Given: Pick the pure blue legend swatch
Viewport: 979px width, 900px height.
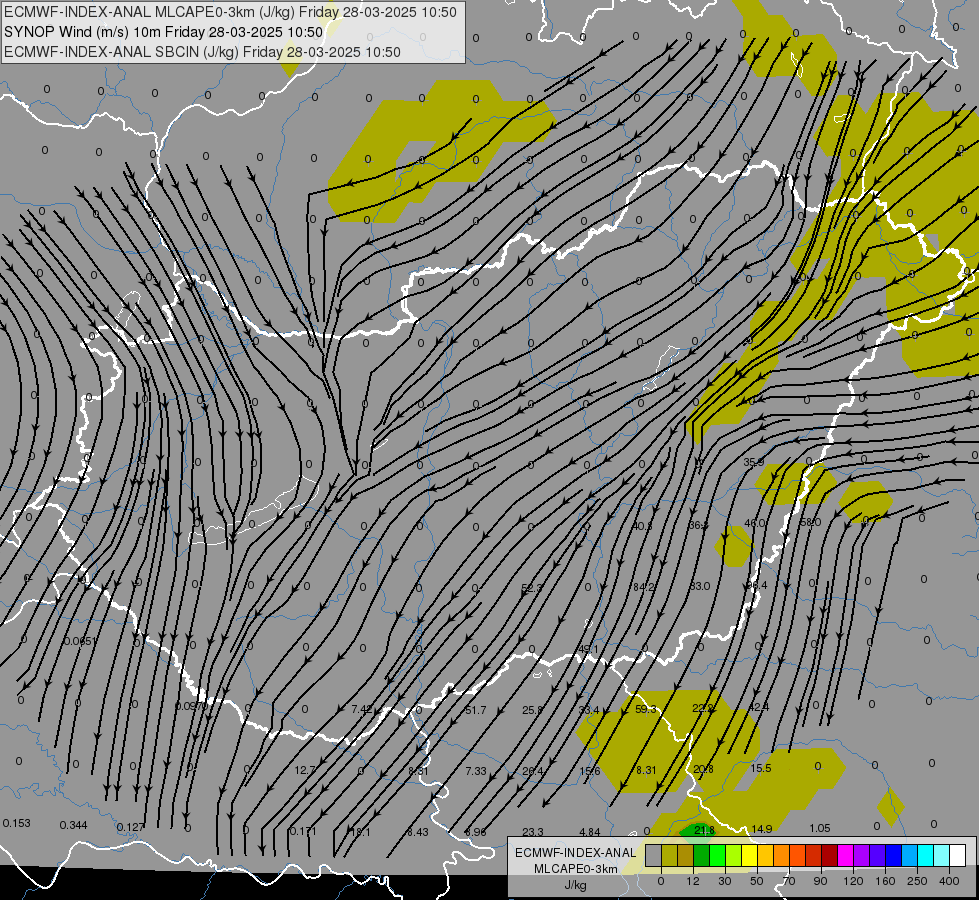Looking at the screenshot, I should tap(893, 855).
